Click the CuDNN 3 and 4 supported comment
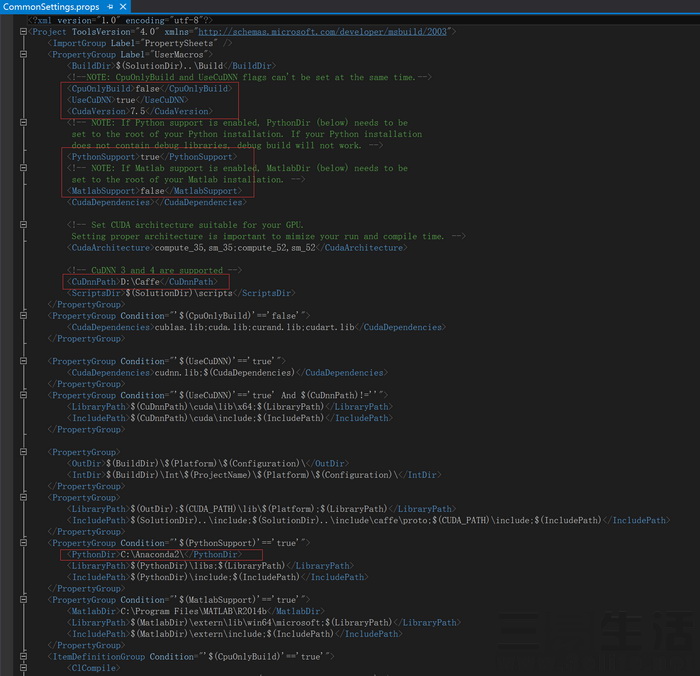 point(154,271)
